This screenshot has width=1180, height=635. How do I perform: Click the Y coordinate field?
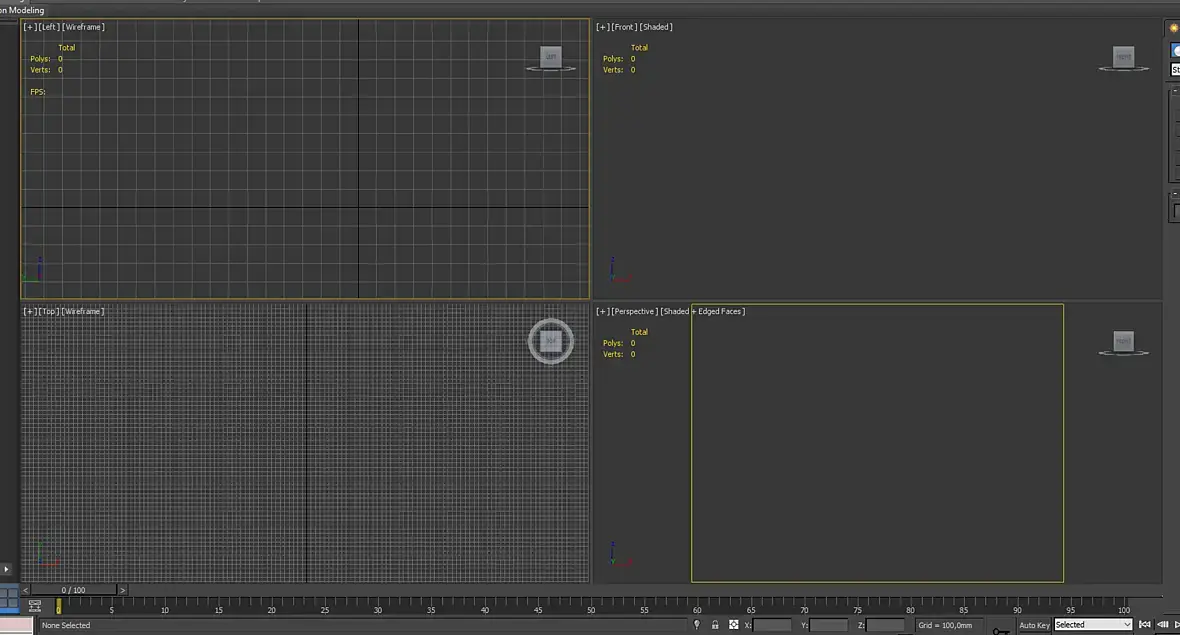point(829,625)
